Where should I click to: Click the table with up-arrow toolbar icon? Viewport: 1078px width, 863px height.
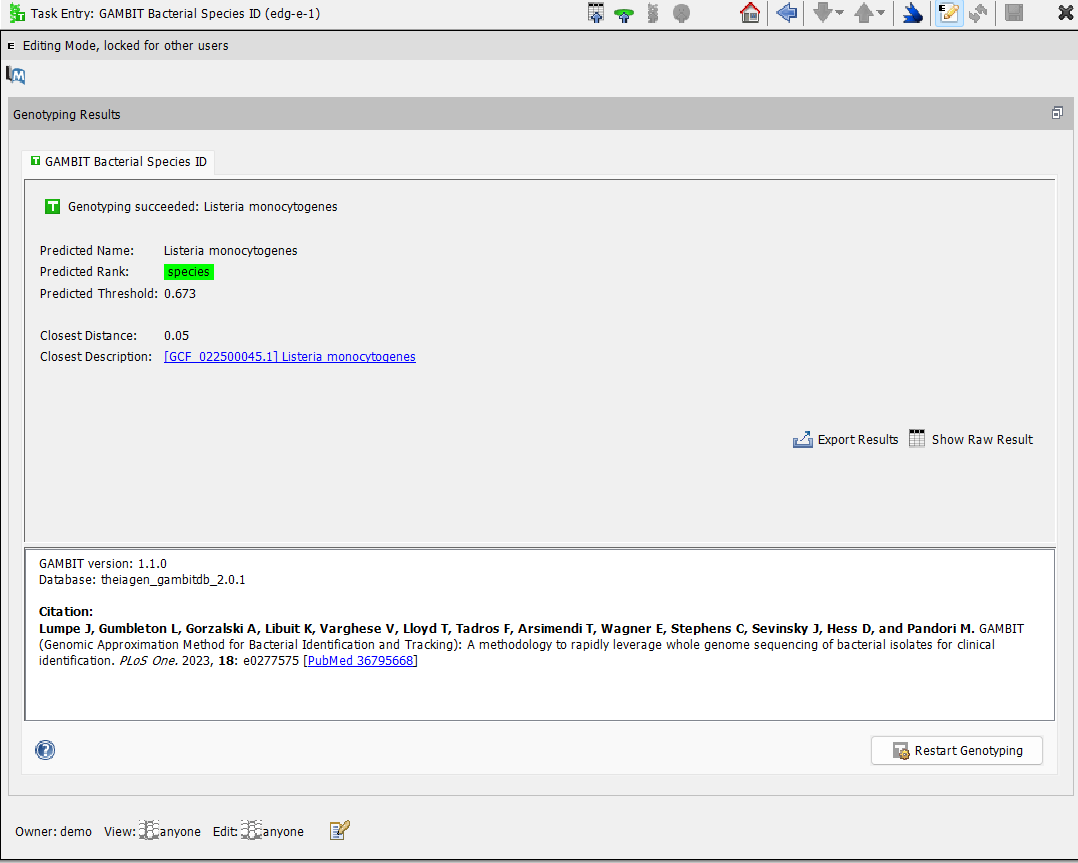[596, 14]
